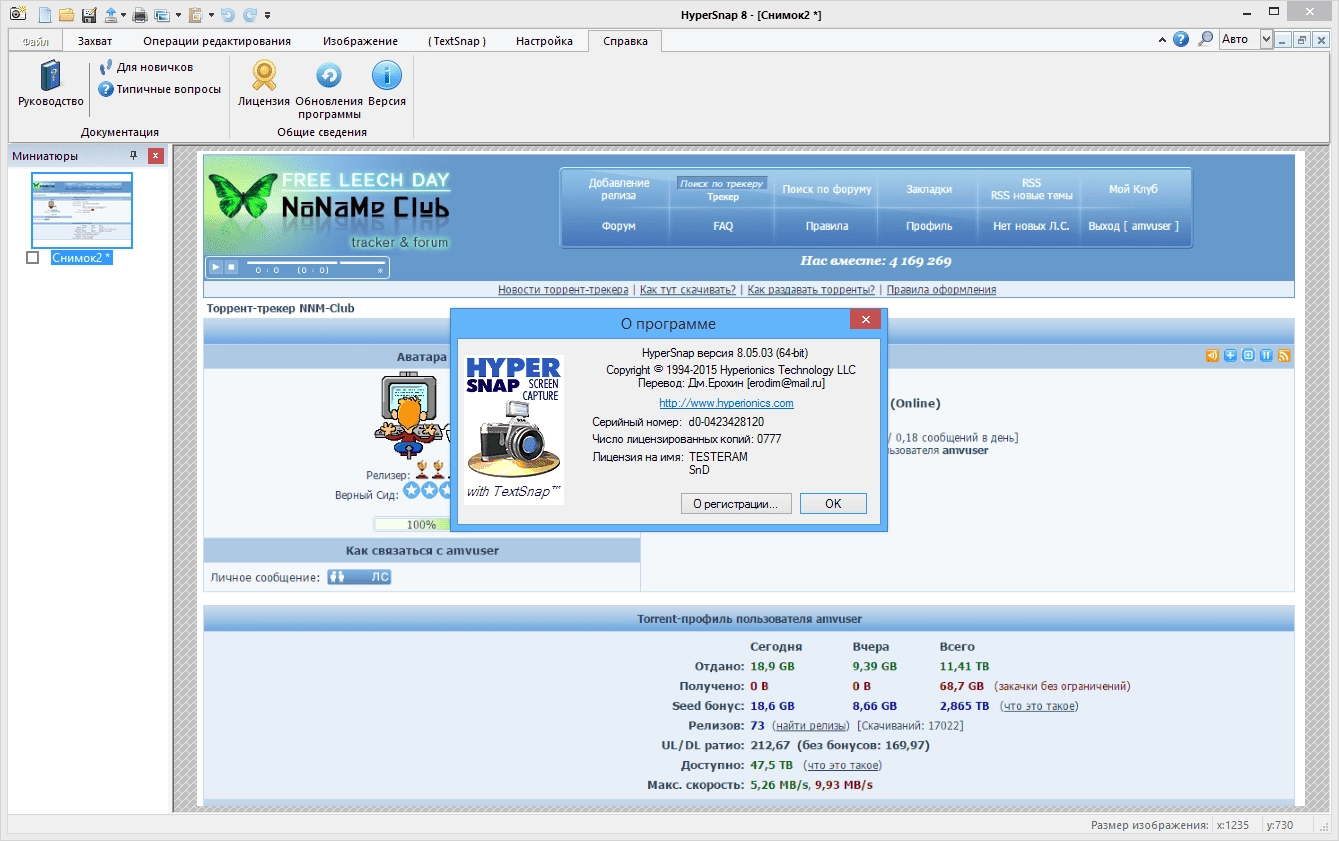The width and height of the screenshot is (1339, 841).
Task: Switch to Операции редактирования tab
Action: tap(217, 41)
